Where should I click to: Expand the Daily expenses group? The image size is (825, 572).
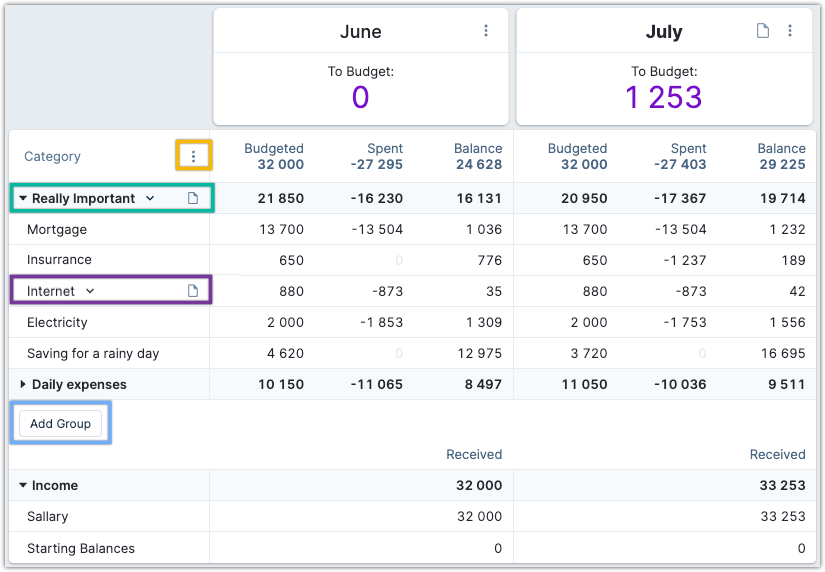click(23, 384)
